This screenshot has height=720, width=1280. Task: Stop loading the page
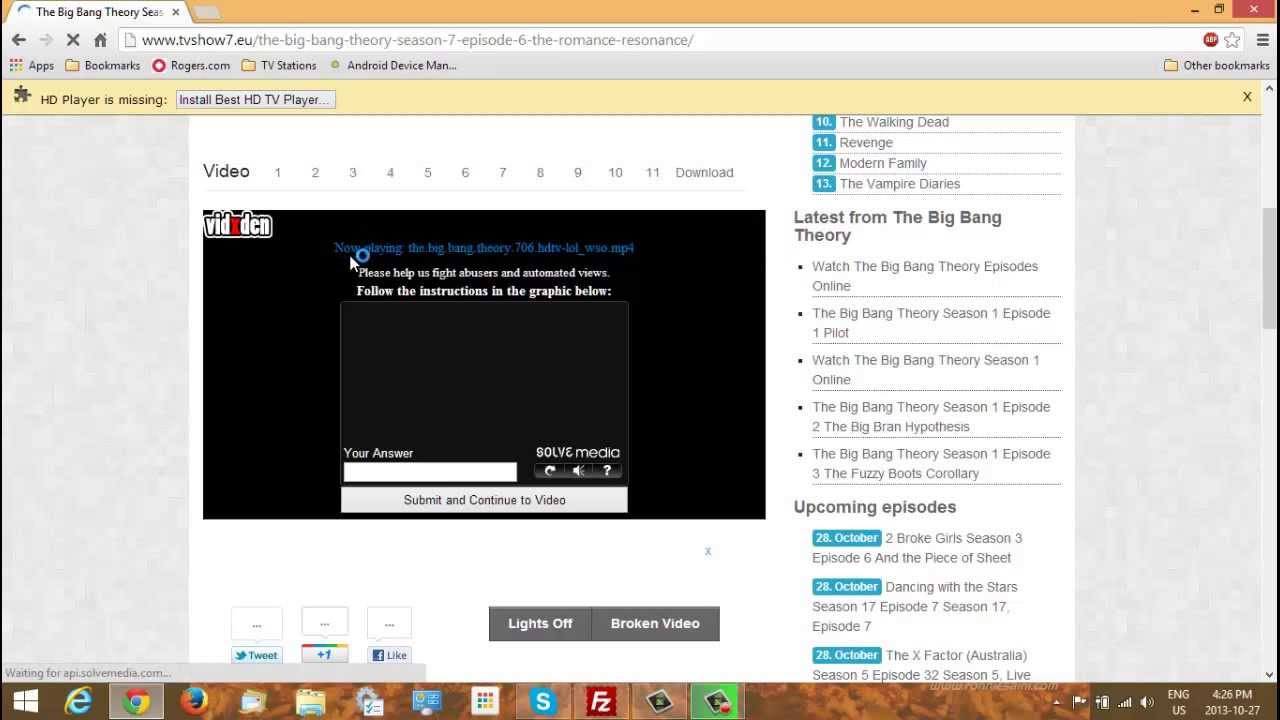[73, 40]
